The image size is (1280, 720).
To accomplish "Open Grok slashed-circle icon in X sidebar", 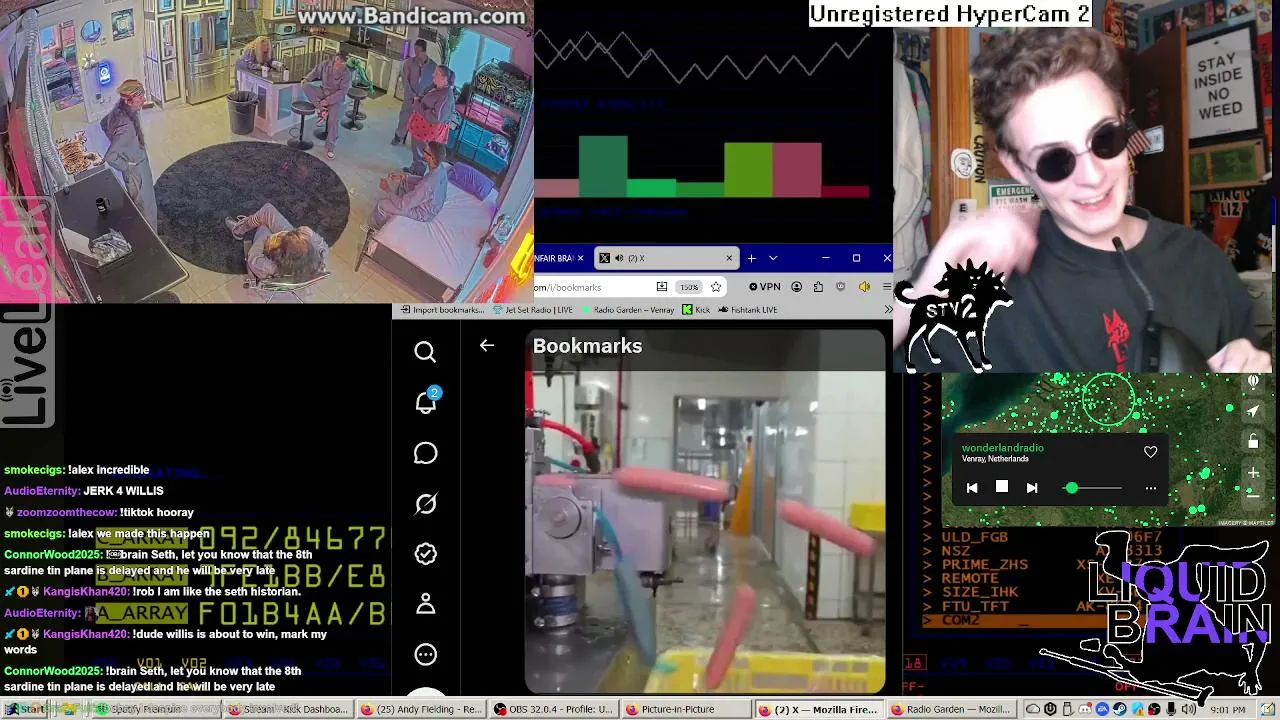I will 425,503.
